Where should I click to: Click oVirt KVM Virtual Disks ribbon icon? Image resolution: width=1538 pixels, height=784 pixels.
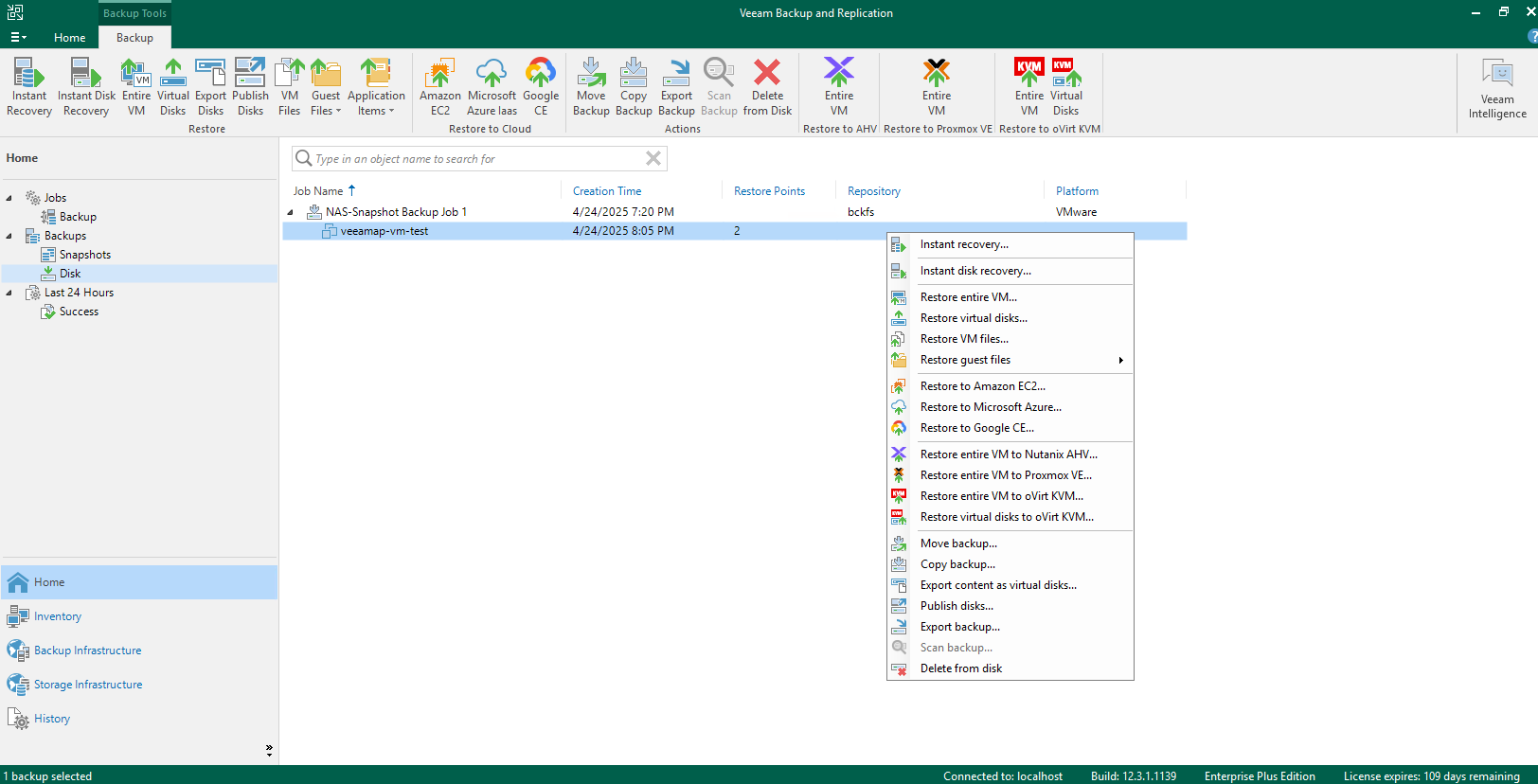(x=1066, y=87)
